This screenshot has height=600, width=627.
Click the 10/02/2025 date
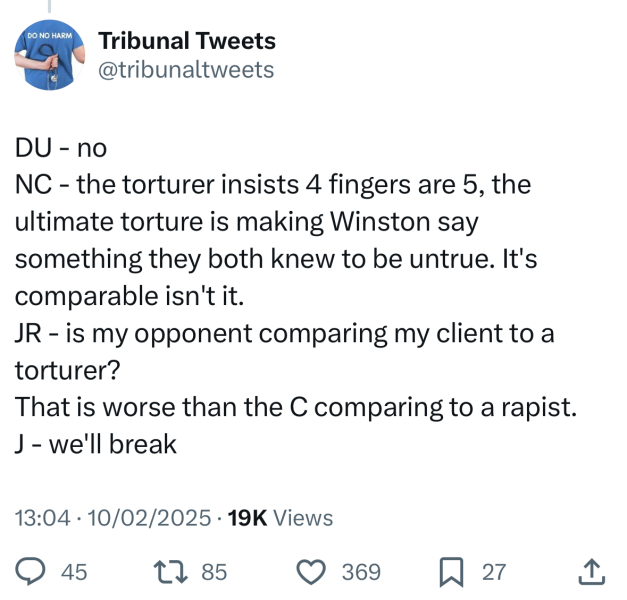(149, 518)
